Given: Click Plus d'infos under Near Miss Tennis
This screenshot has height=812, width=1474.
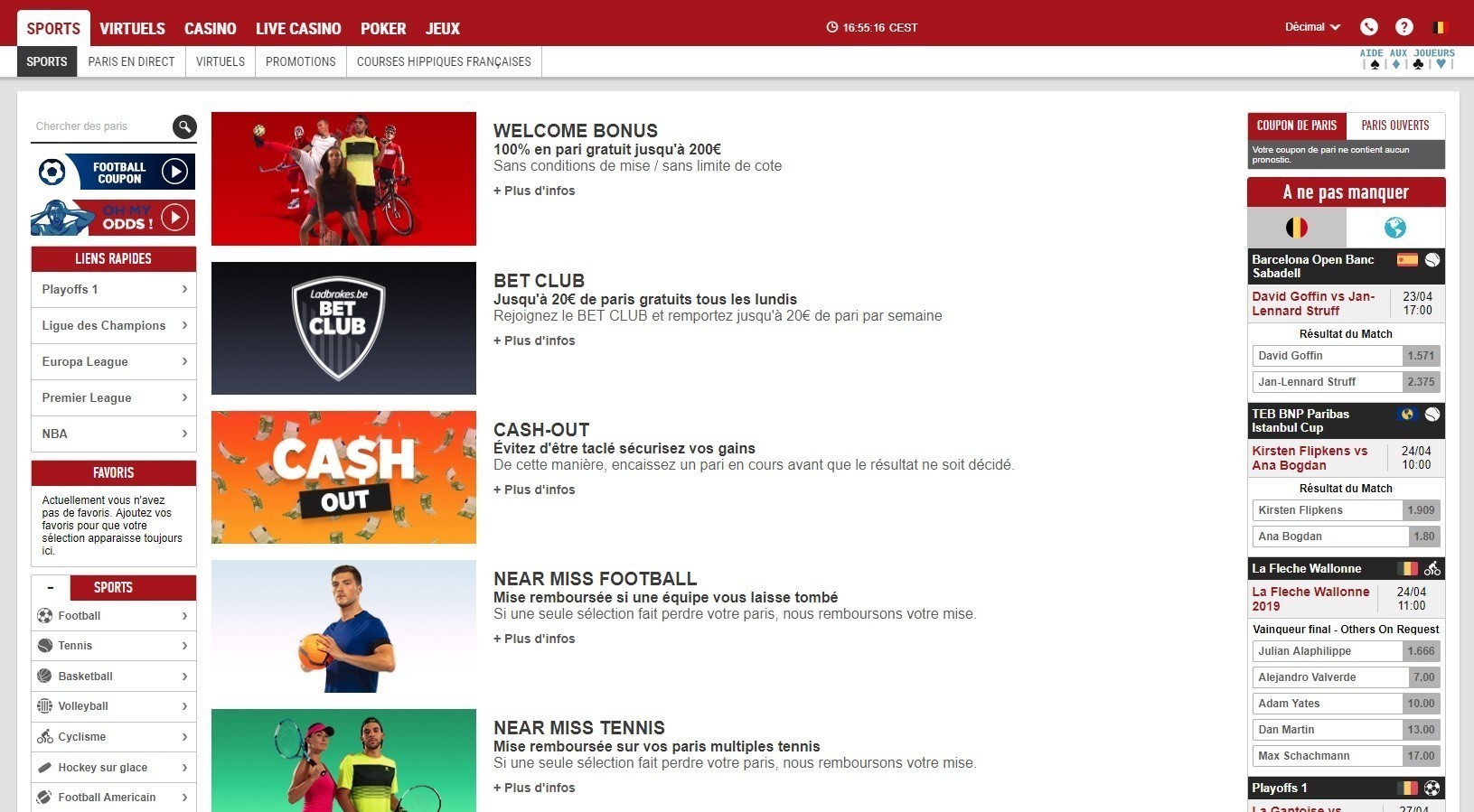Looking at the screenshot, I should click(534, 788).
